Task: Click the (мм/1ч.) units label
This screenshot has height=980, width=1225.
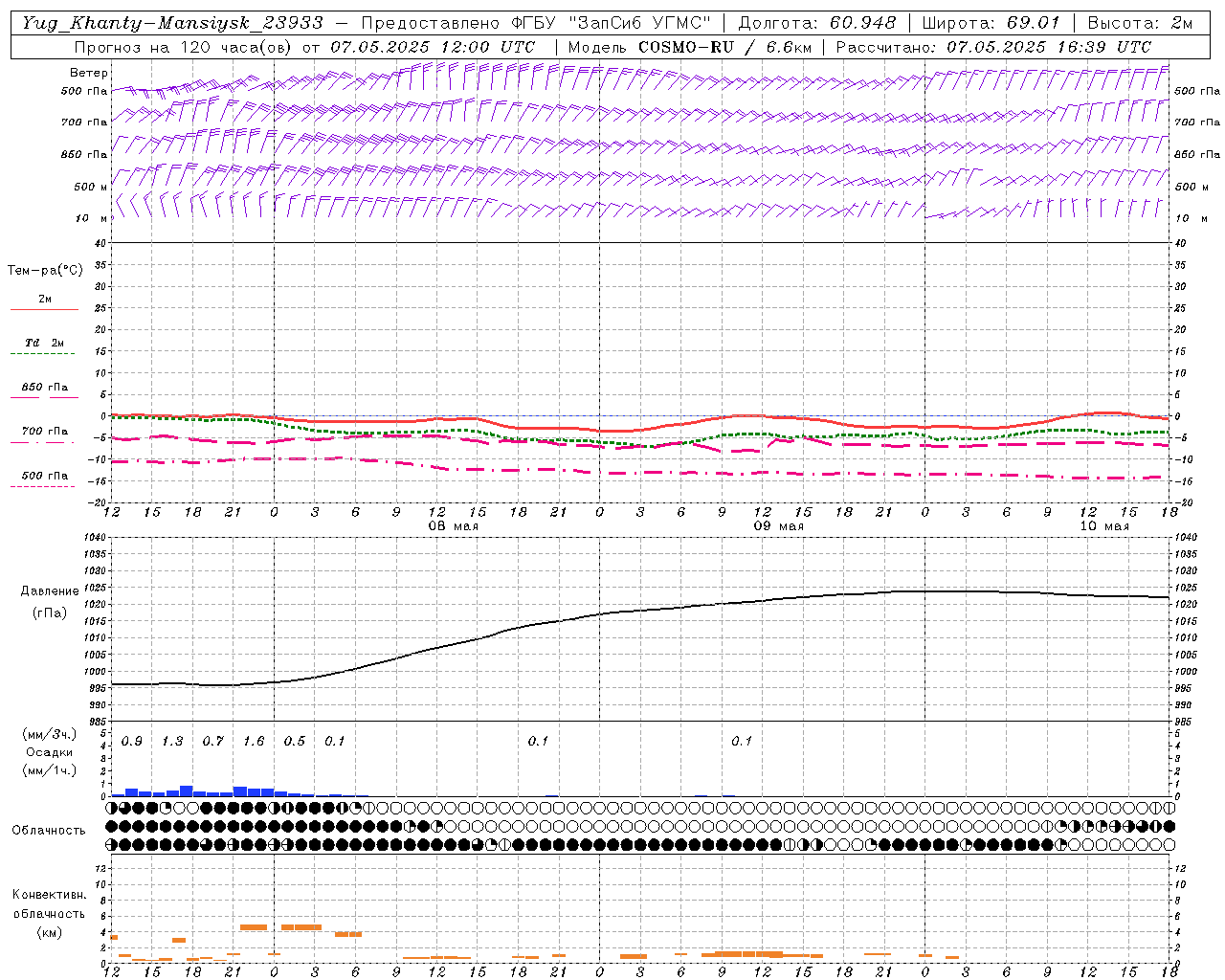Action: click(x=49, y=770)
